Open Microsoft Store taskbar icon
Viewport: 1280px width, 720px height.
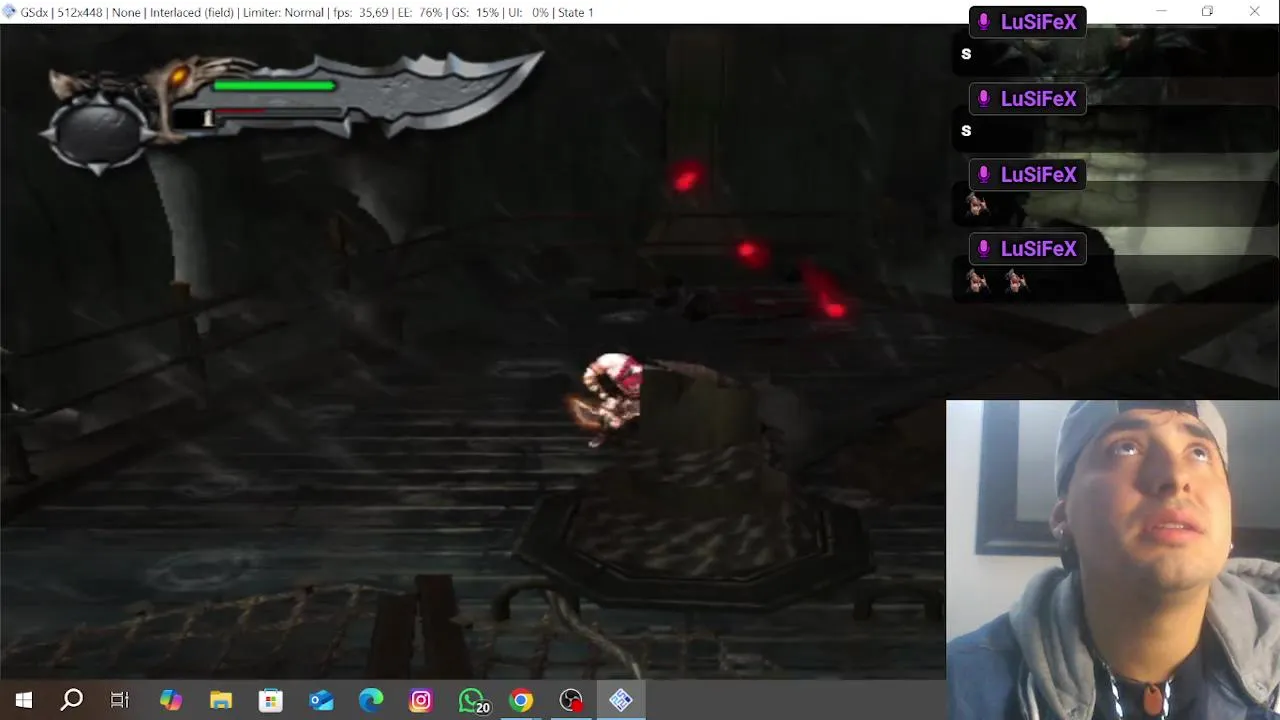point(271,700)
